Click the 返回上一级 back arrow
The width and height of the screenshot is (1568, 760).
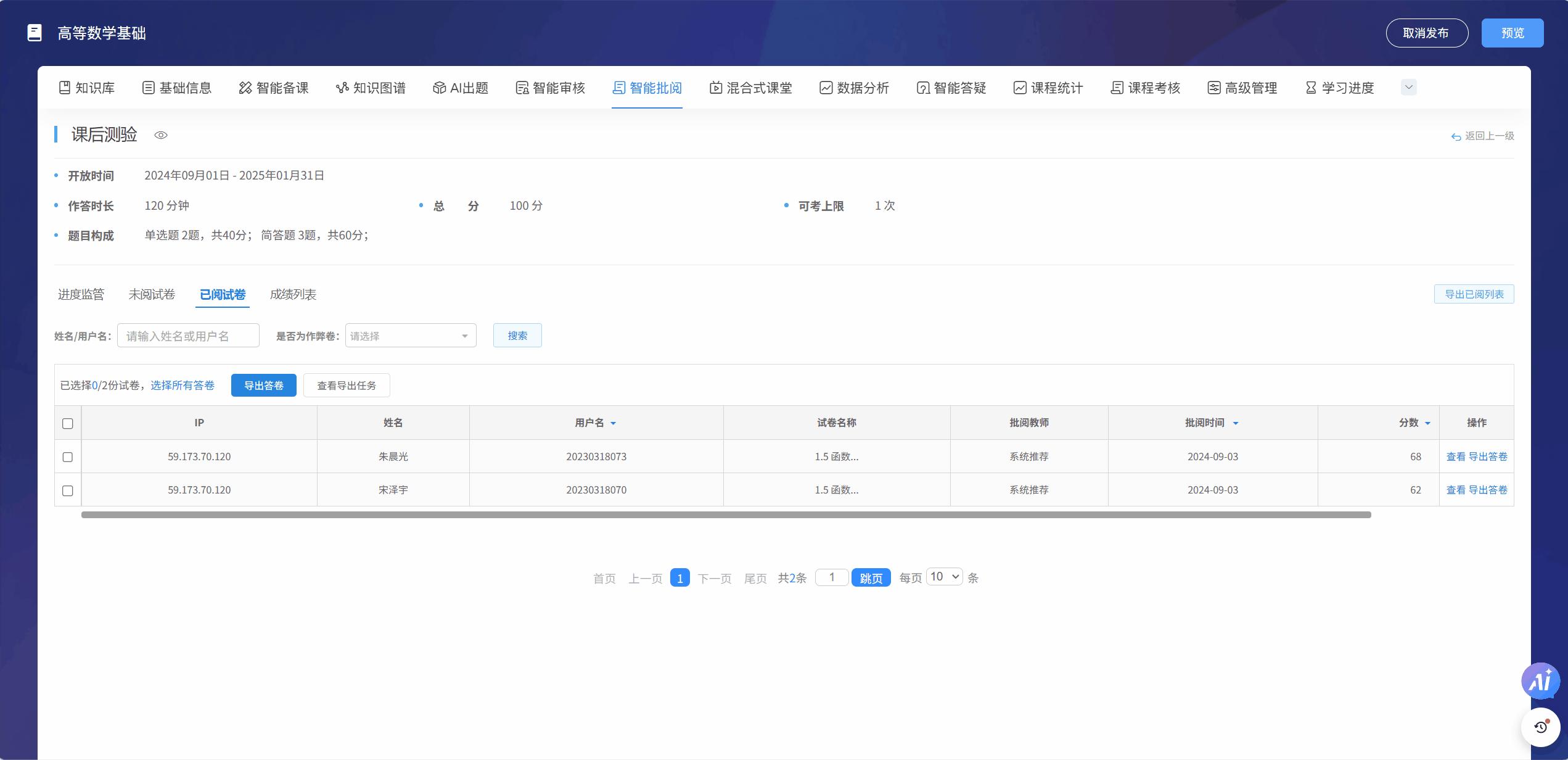[1456, 136]
